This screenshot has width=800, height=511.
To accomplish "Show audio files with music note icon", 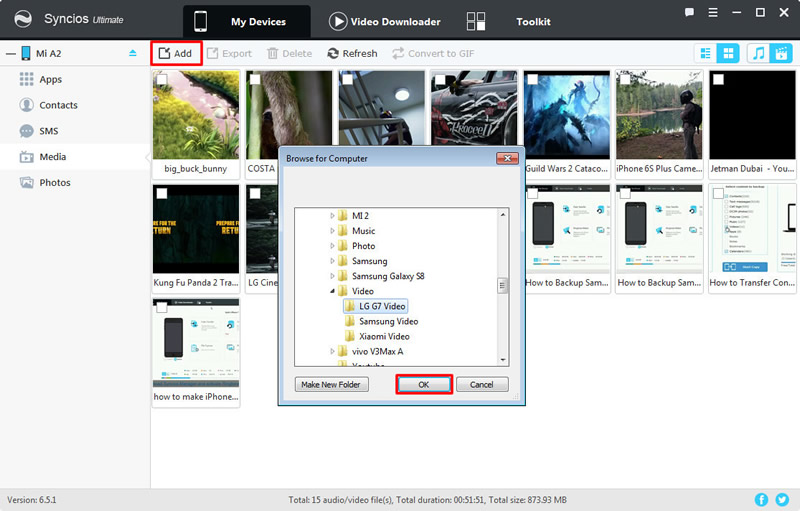I will click(x=759, y=53).
